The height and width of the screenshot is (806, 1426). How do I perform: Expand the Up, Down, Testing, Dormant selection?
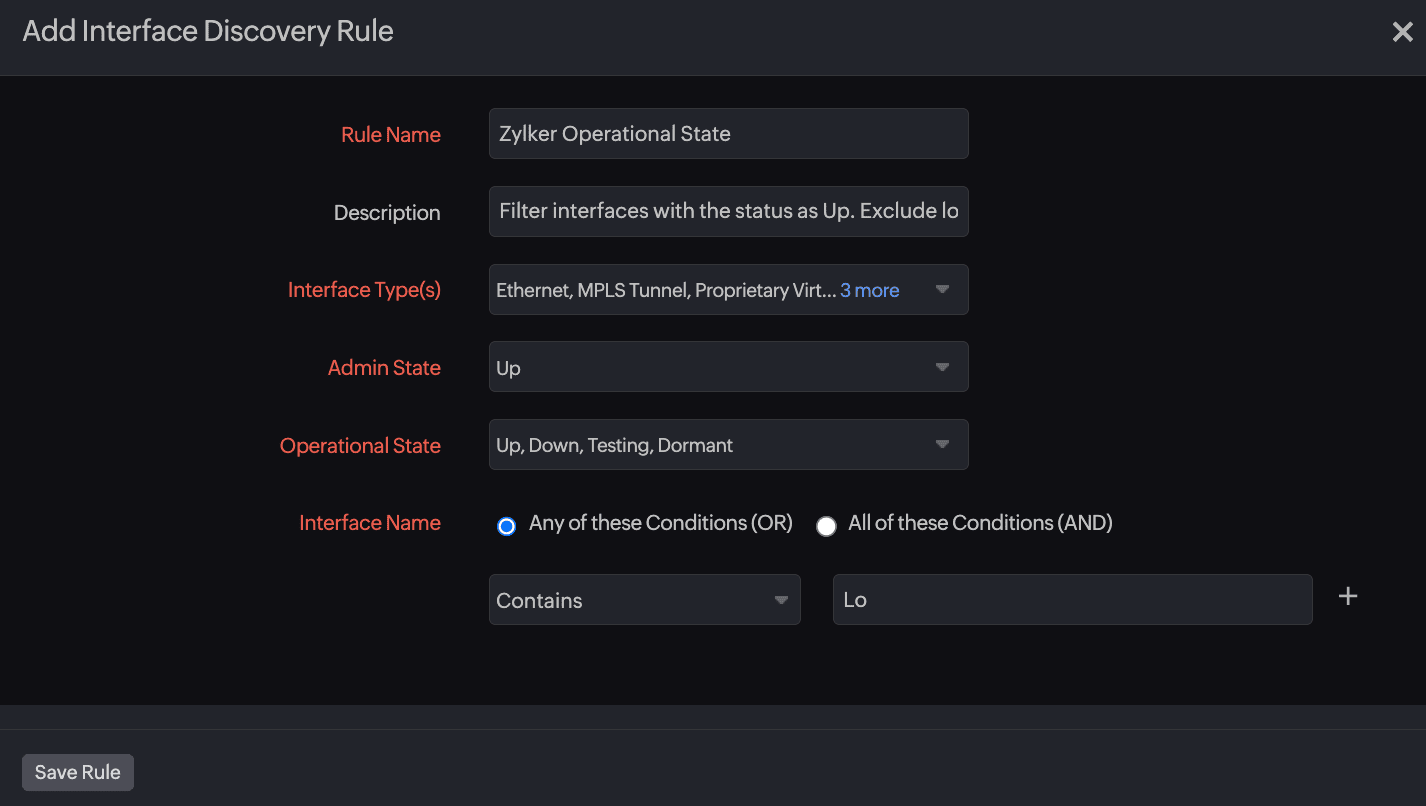(700, 445)
